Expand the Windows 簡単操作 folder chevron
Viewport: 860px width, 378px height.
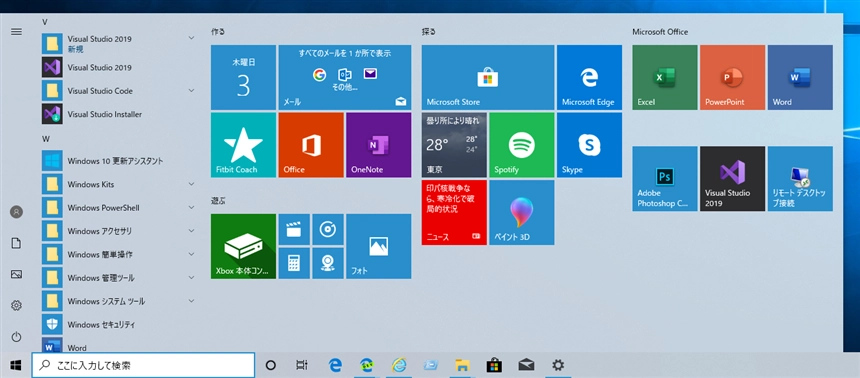click(191, 253)
